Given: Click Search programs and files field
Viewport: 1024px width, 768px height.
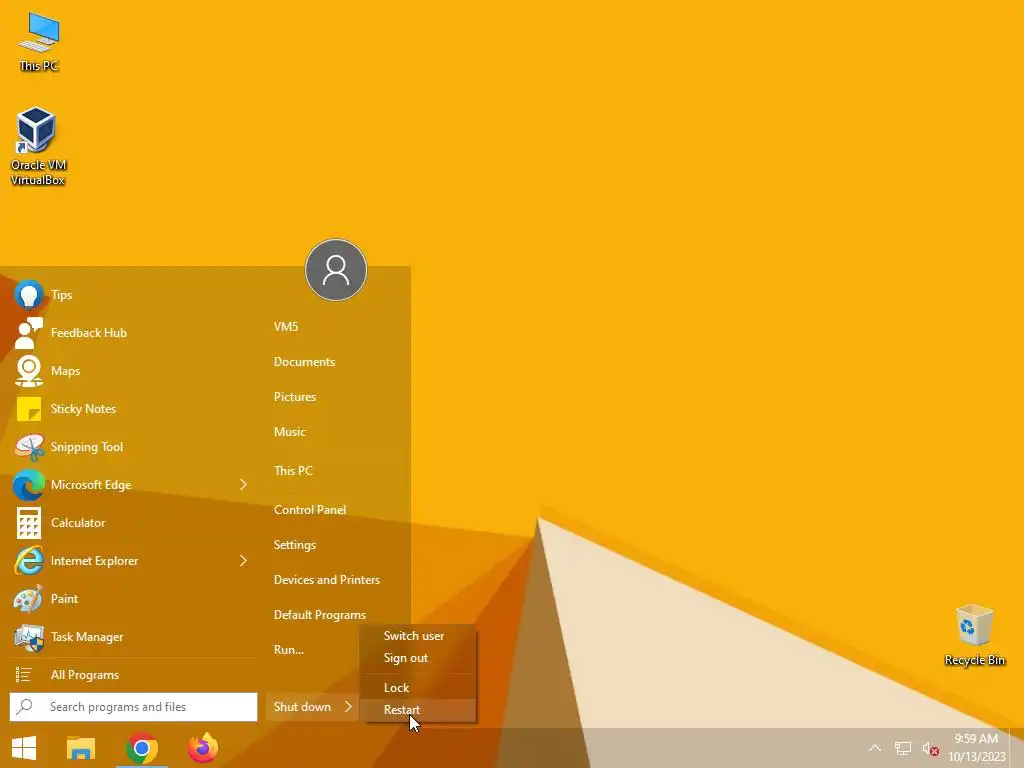Looking at the screenshot, I should [x=133, y=707].
